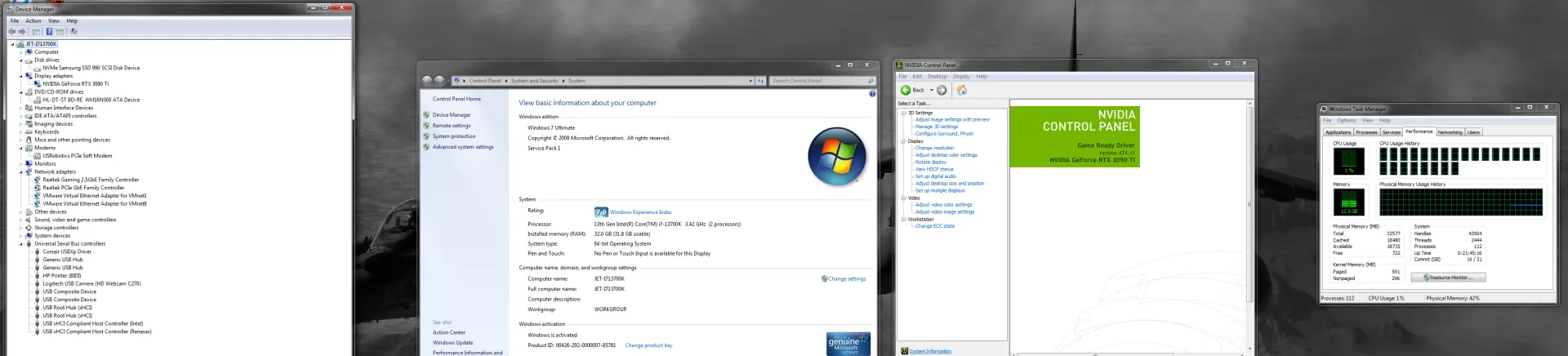Open Adjust image settings with preview
The width and height of the screenshot is (1568, 356).
(952, 120)
